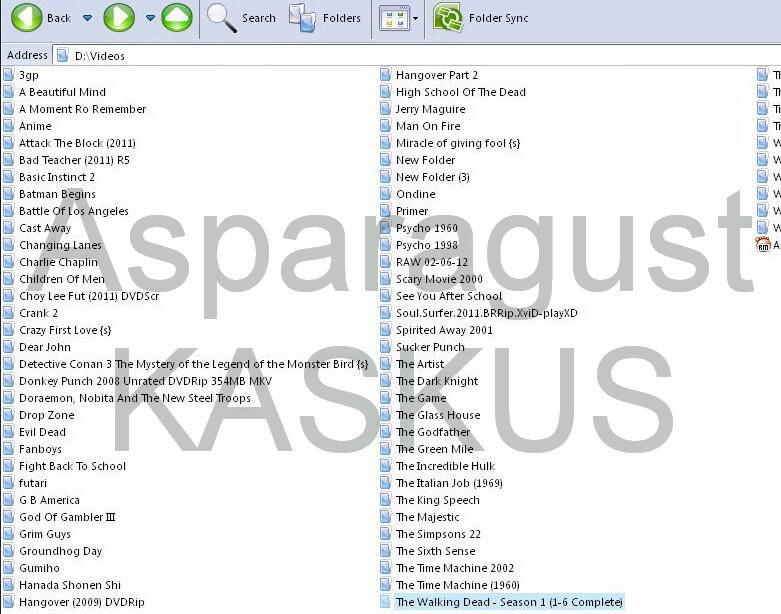Screen dimensions: 781x614
Task: Click the New Folder (3) icon
Action: click(x=386, y=177)
